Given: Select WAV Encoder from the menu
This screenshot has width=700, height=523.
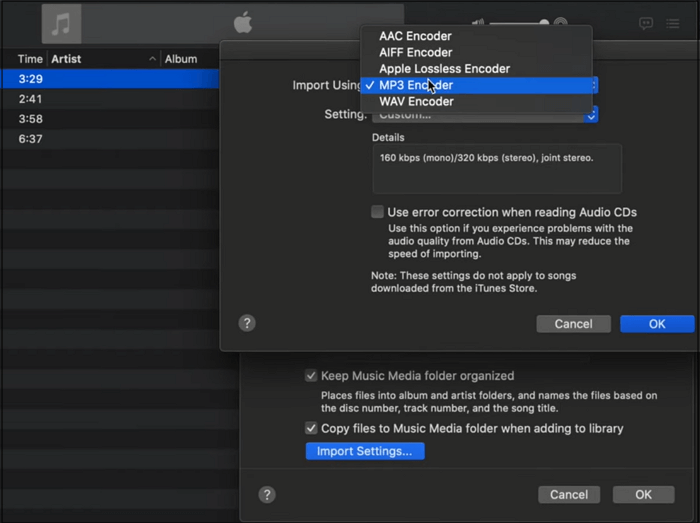Looking at the screenshot, I should [416, 102].
